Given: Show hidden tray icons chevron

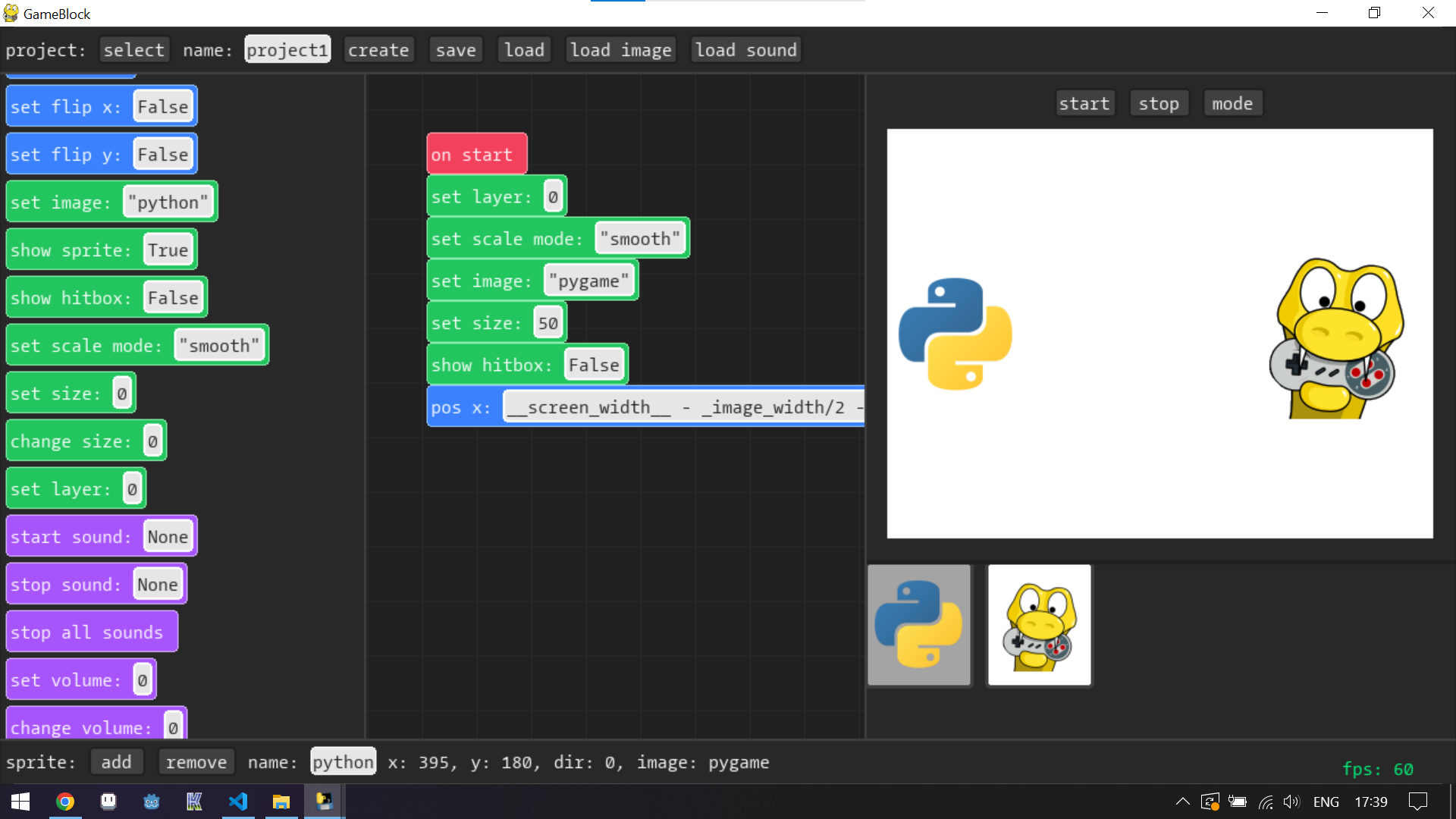Looking at the screenshot, I should 1182,802.
